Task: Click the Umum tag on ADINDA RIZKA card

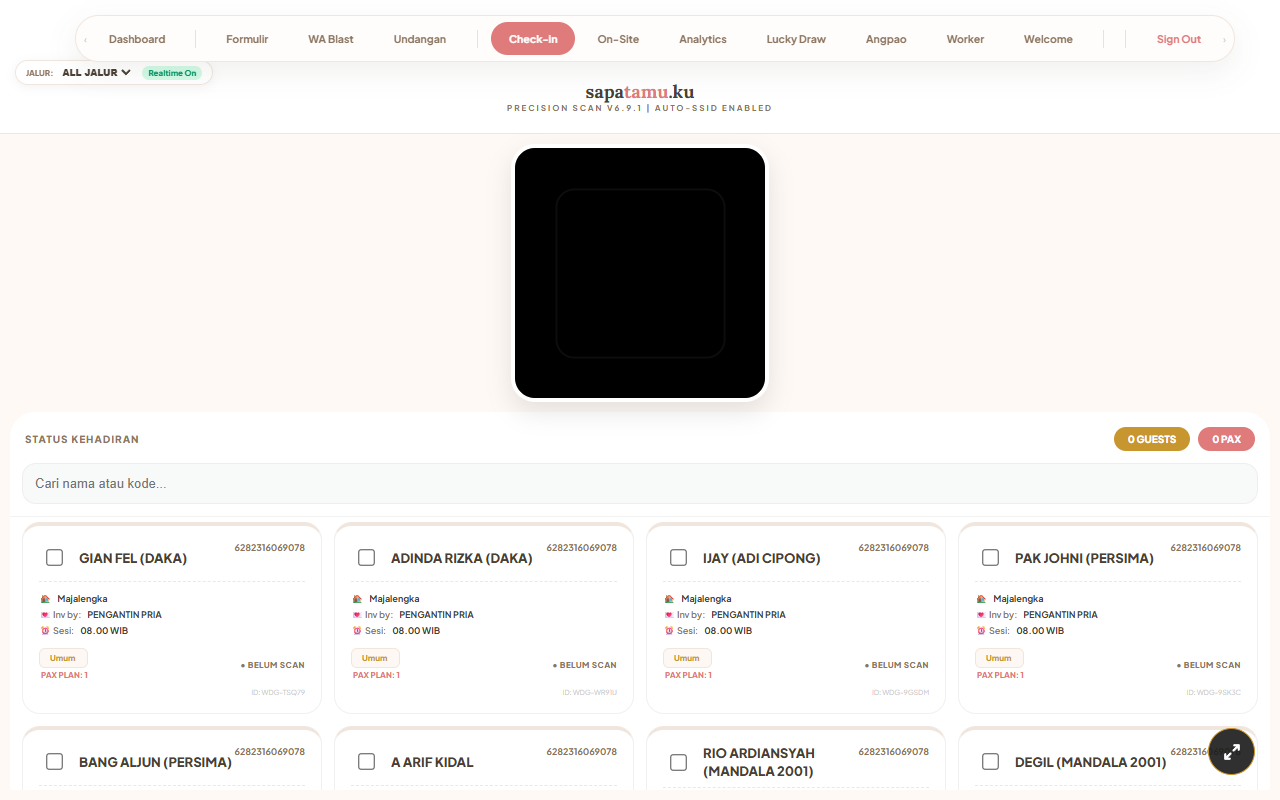Action: coord(375,658)
